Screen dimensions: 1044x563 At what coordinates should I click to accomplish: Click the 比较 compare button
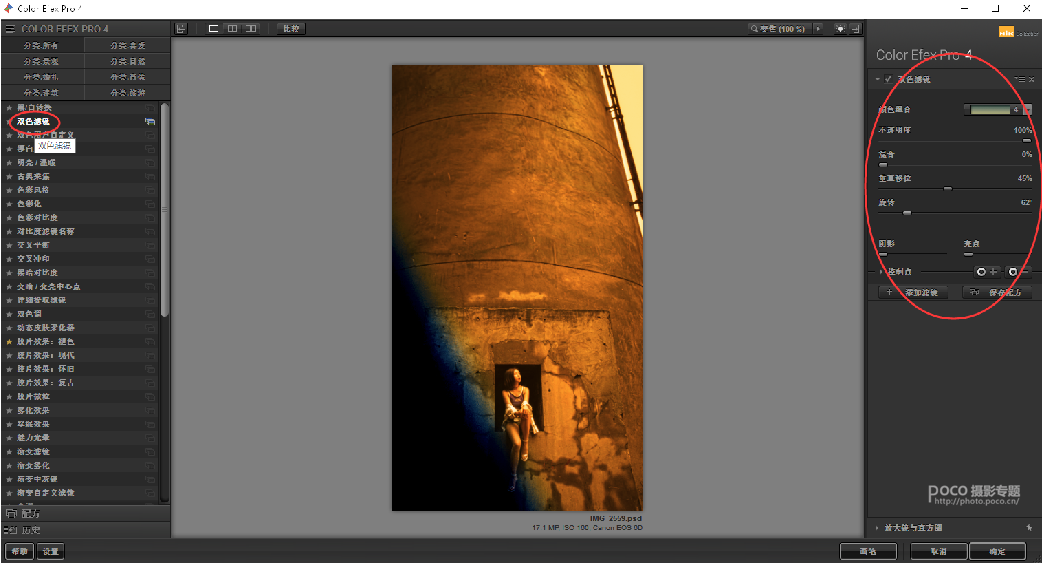pyautogui.click(x=292, y=29)
